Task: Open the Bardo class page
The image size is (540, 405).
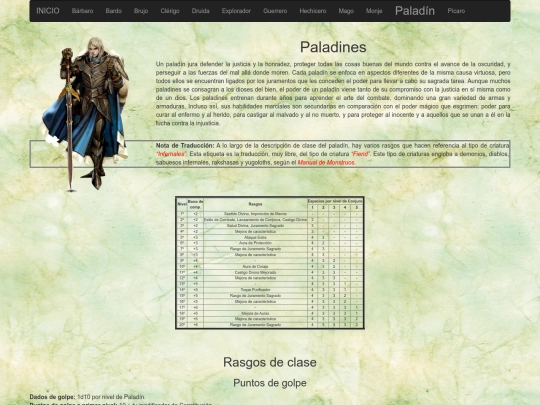Action: coord(114,11)
